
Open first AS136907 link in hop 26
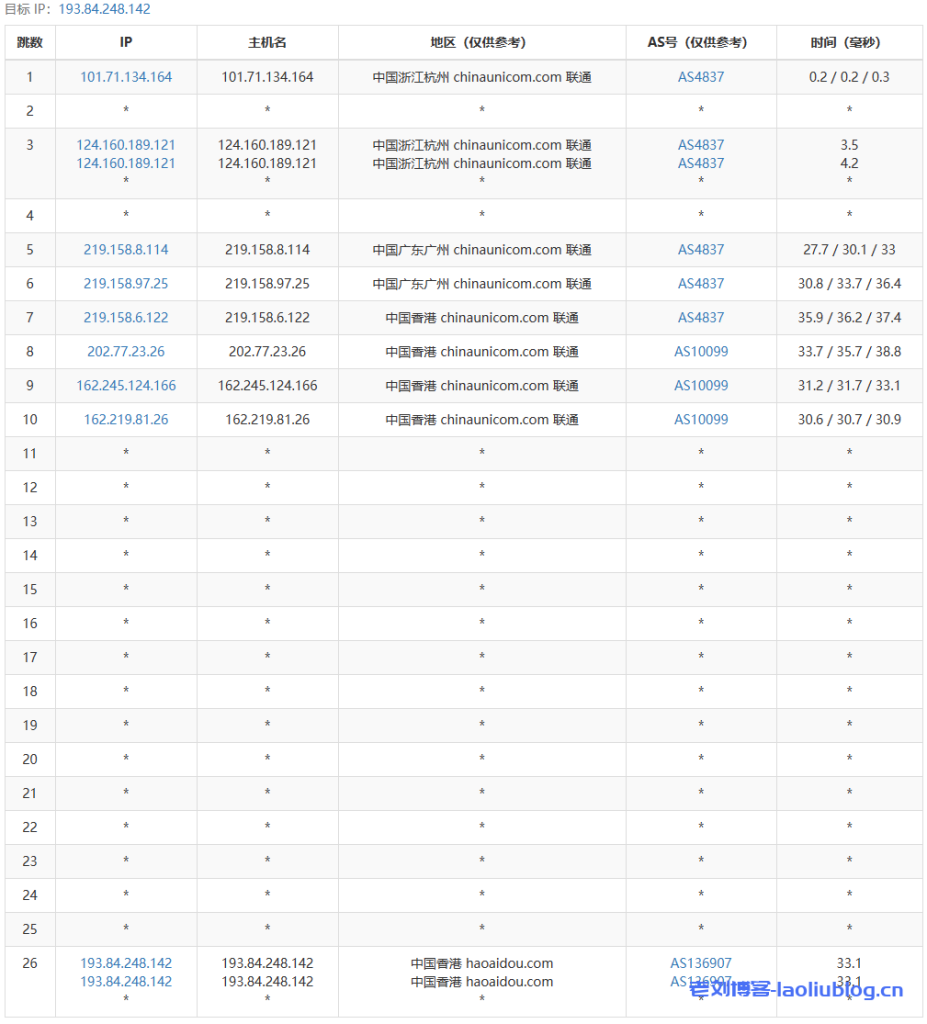[x=700, y=964]
